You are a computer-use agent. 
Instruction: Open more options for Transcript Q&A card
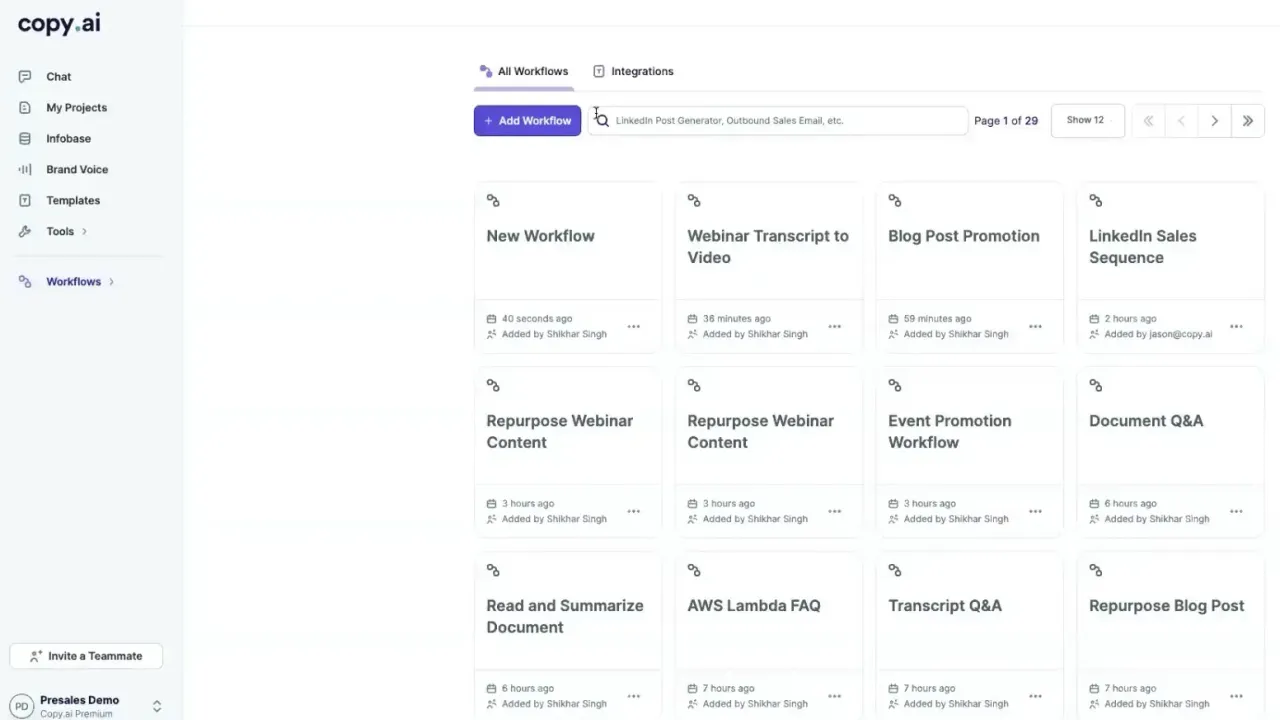click(1035, 696)
